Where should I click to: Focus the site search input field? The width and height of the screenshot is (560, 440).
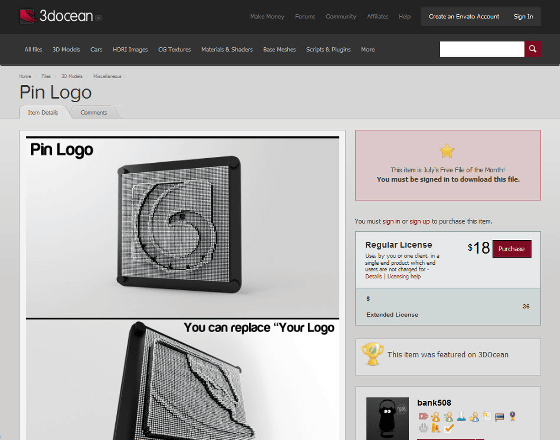[x=482, y=49]
